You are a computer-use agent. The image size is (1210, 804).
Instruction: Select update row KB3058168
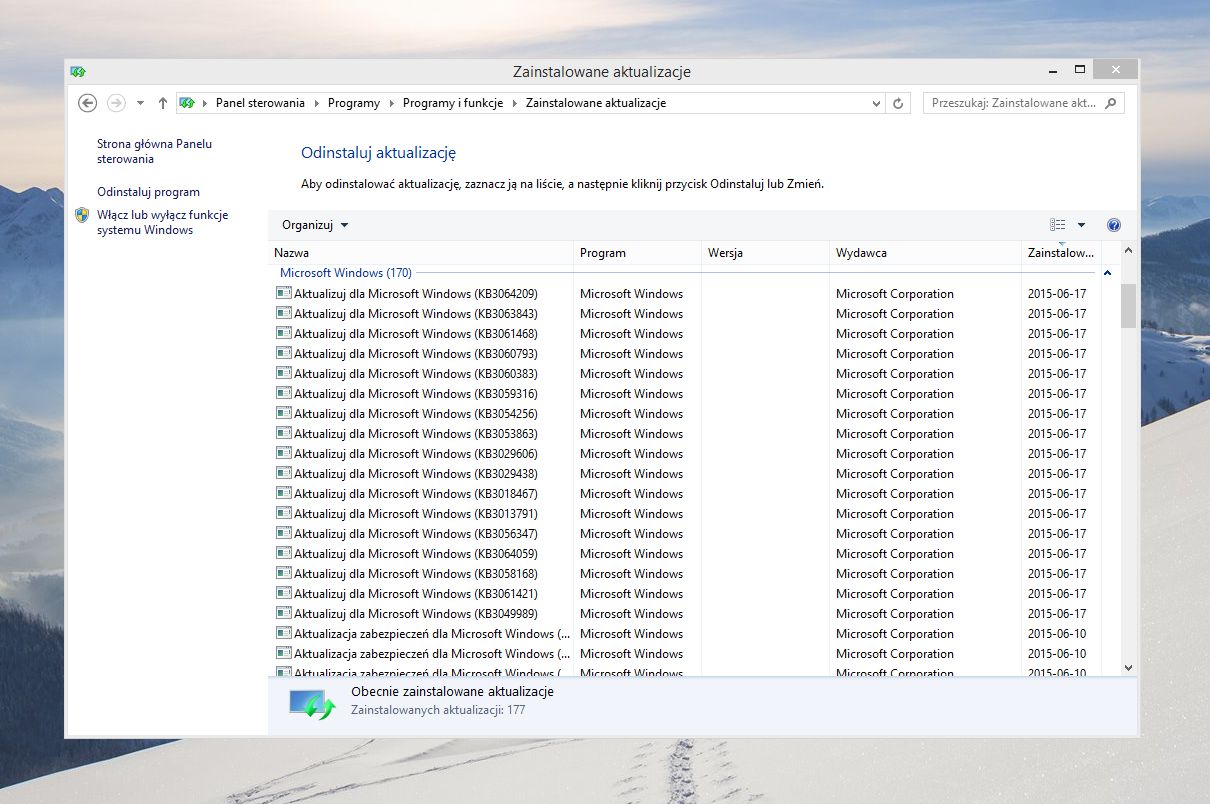(x=686, y=574)
